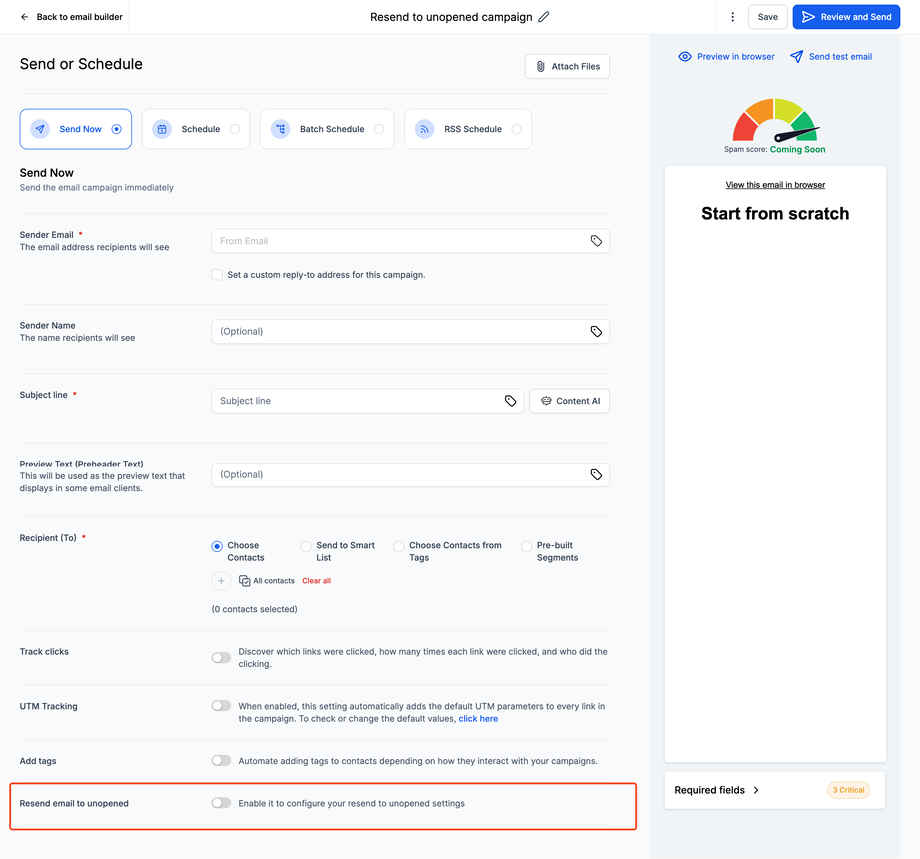920x859 pixels.
Task: Click the tag icon in Preview Text field
Action: pyautogui.click(x=596, y=475)
